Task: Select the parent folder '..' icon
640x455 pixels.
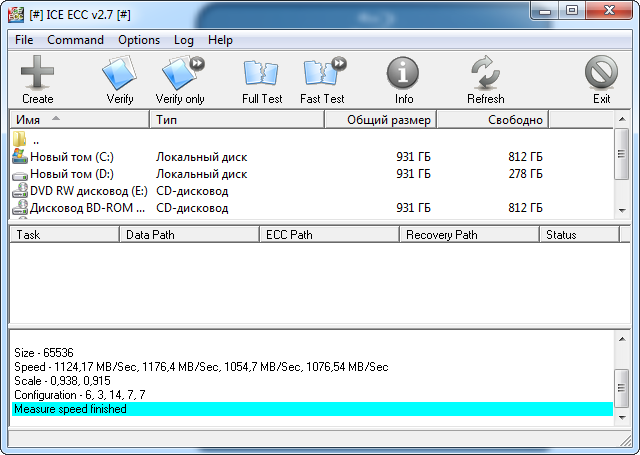Action: pyautogui.click(x=19, y=139)
